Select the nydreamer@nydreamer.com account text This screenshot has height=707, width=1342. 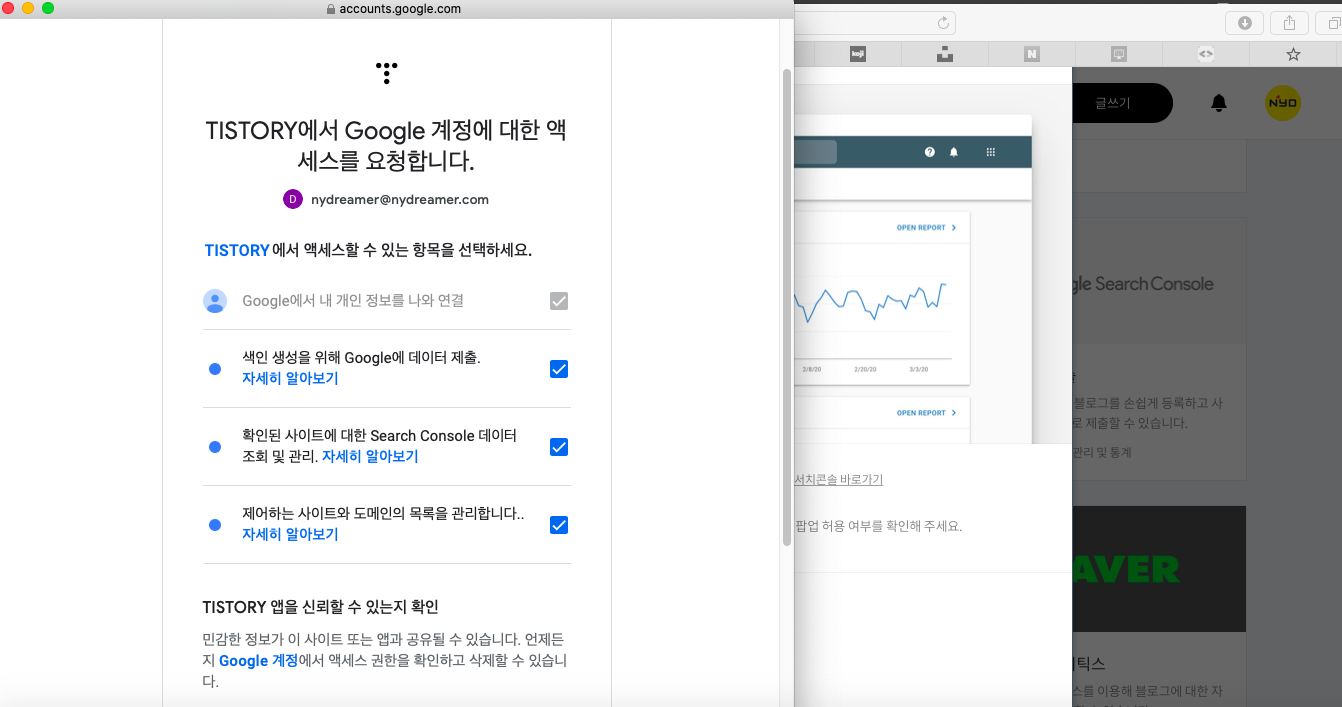click(400, 199)
